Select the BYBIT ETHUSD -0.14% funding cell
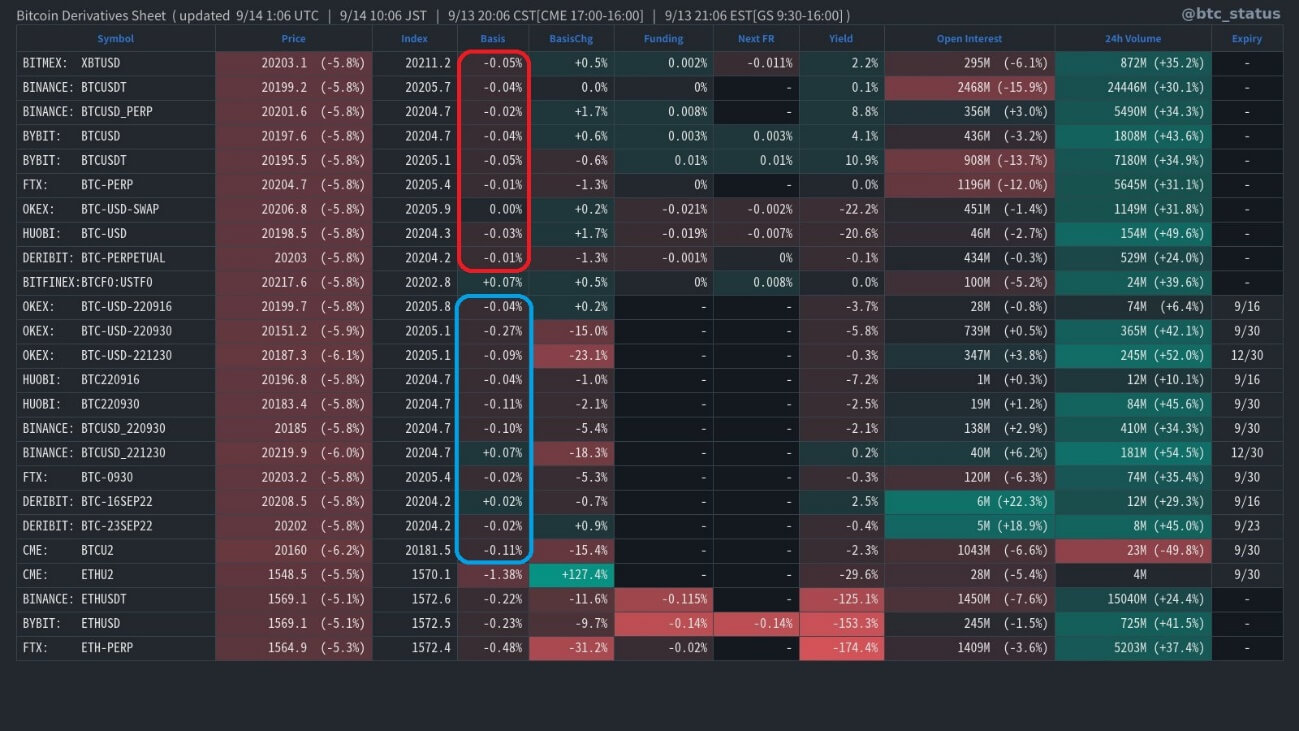 coord(663,623)
